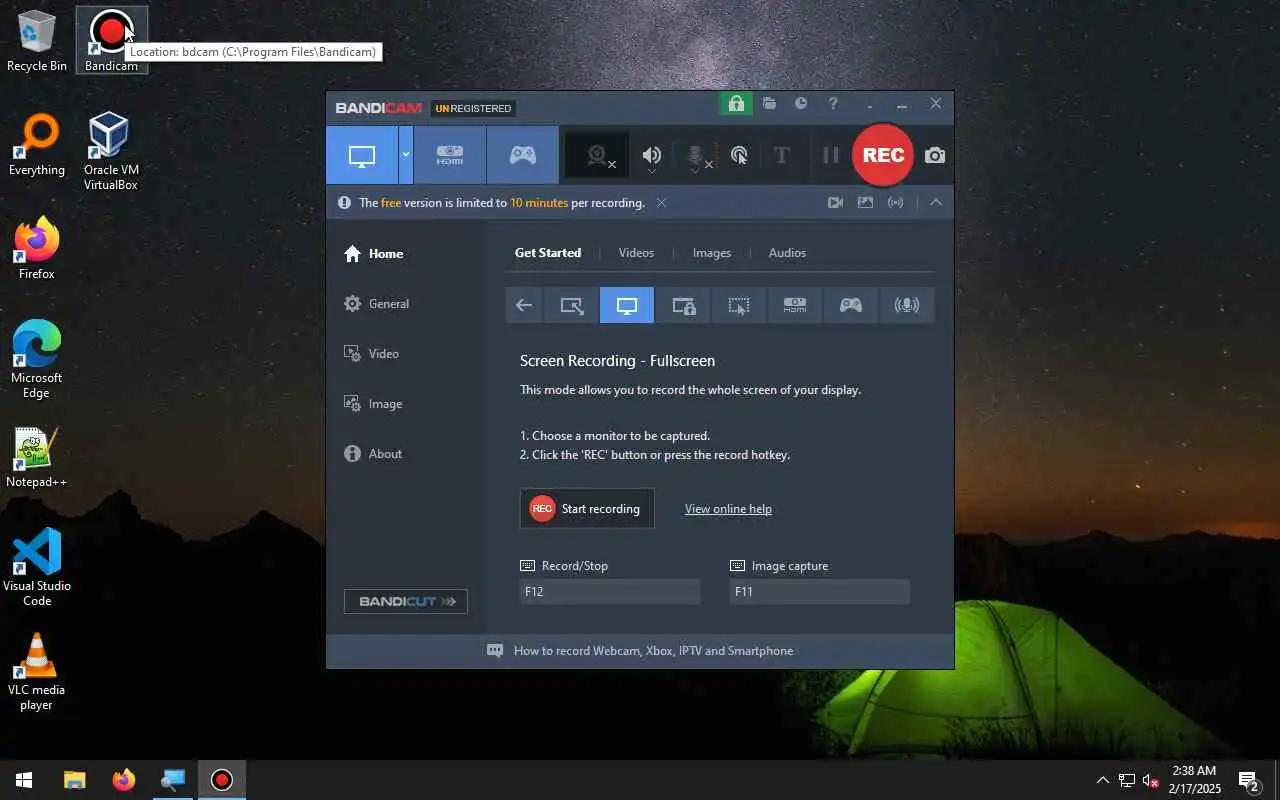1280x800 pixels.
Task: Toggle text overlay T icon
Action: (x=782, y=155)
